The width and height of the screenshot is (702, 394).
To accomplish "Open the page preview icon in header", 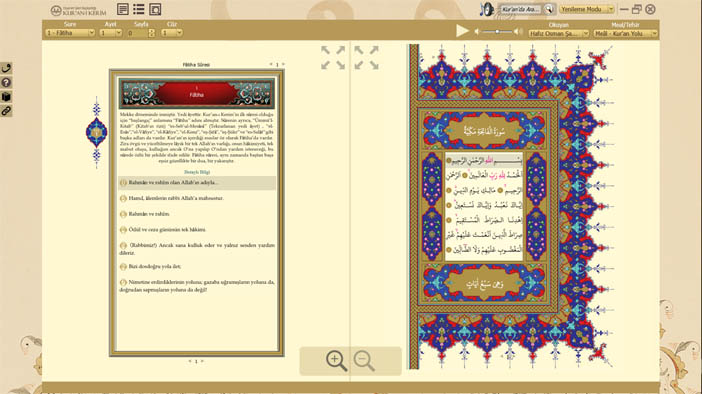I will 155,9.
